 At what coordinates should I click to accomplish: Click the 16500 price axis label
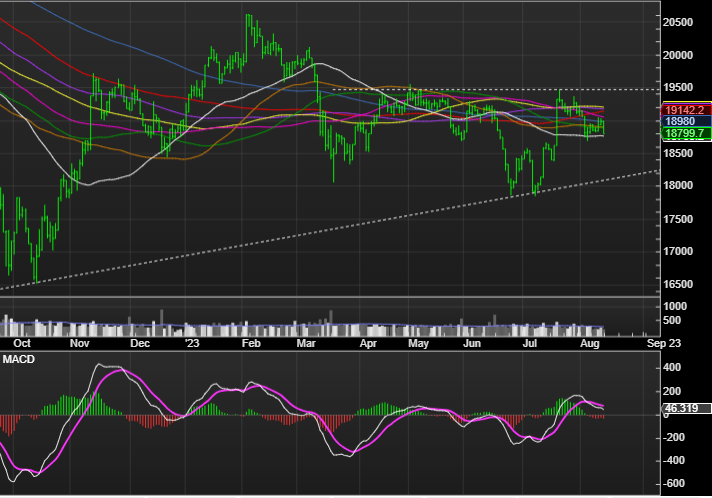tap(678, 285)
